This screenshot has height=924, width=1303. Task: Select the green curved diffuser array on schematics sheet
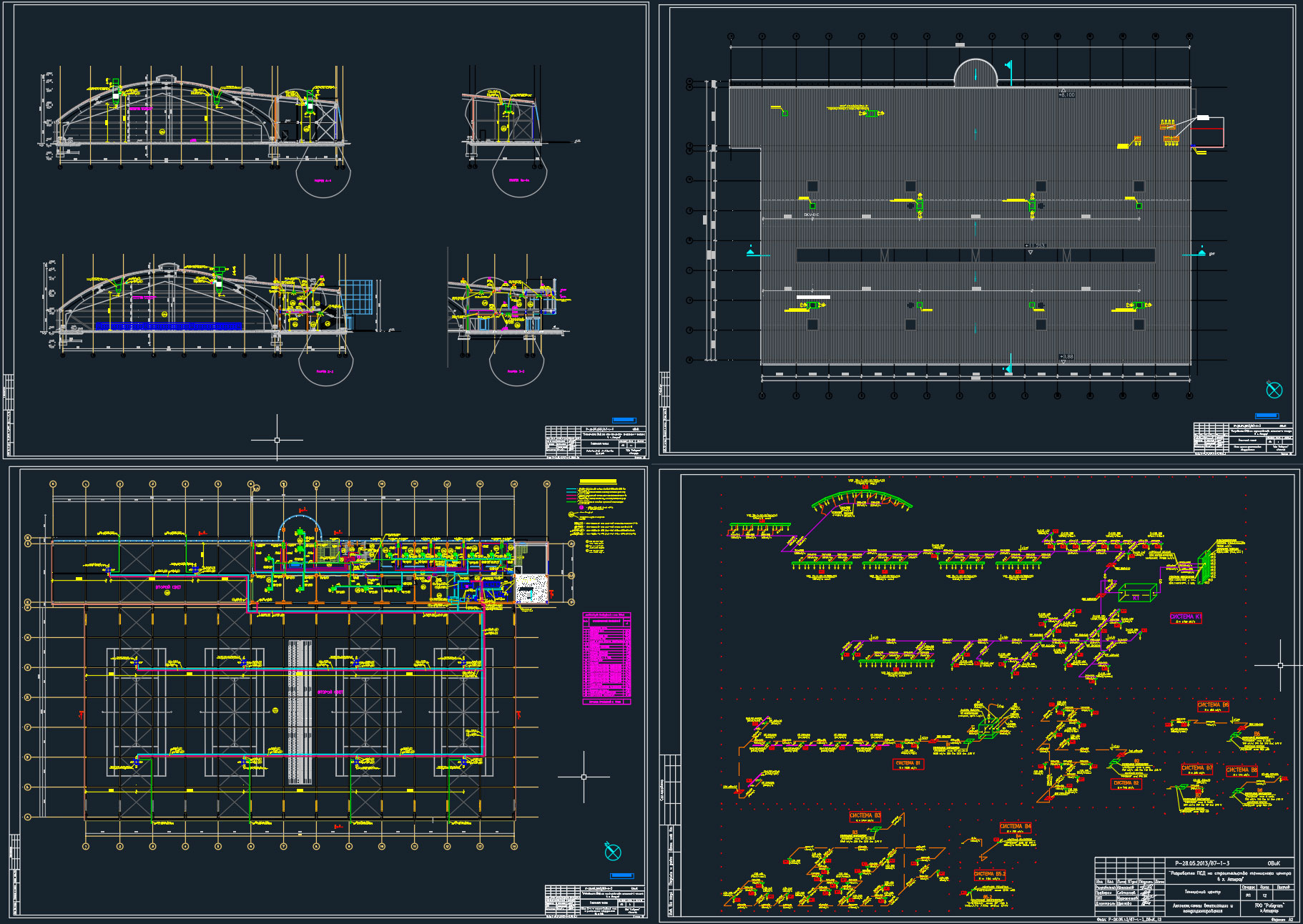[862, 501]
